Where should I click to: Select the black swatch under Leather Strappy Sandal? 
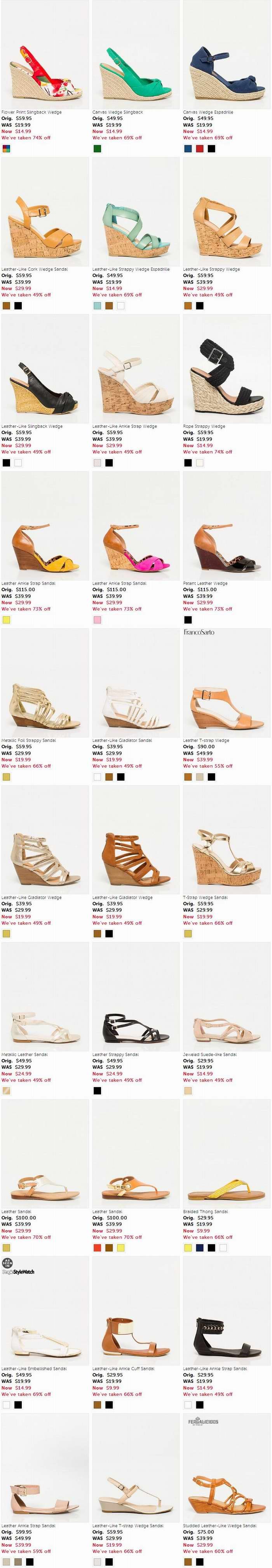97,1091
